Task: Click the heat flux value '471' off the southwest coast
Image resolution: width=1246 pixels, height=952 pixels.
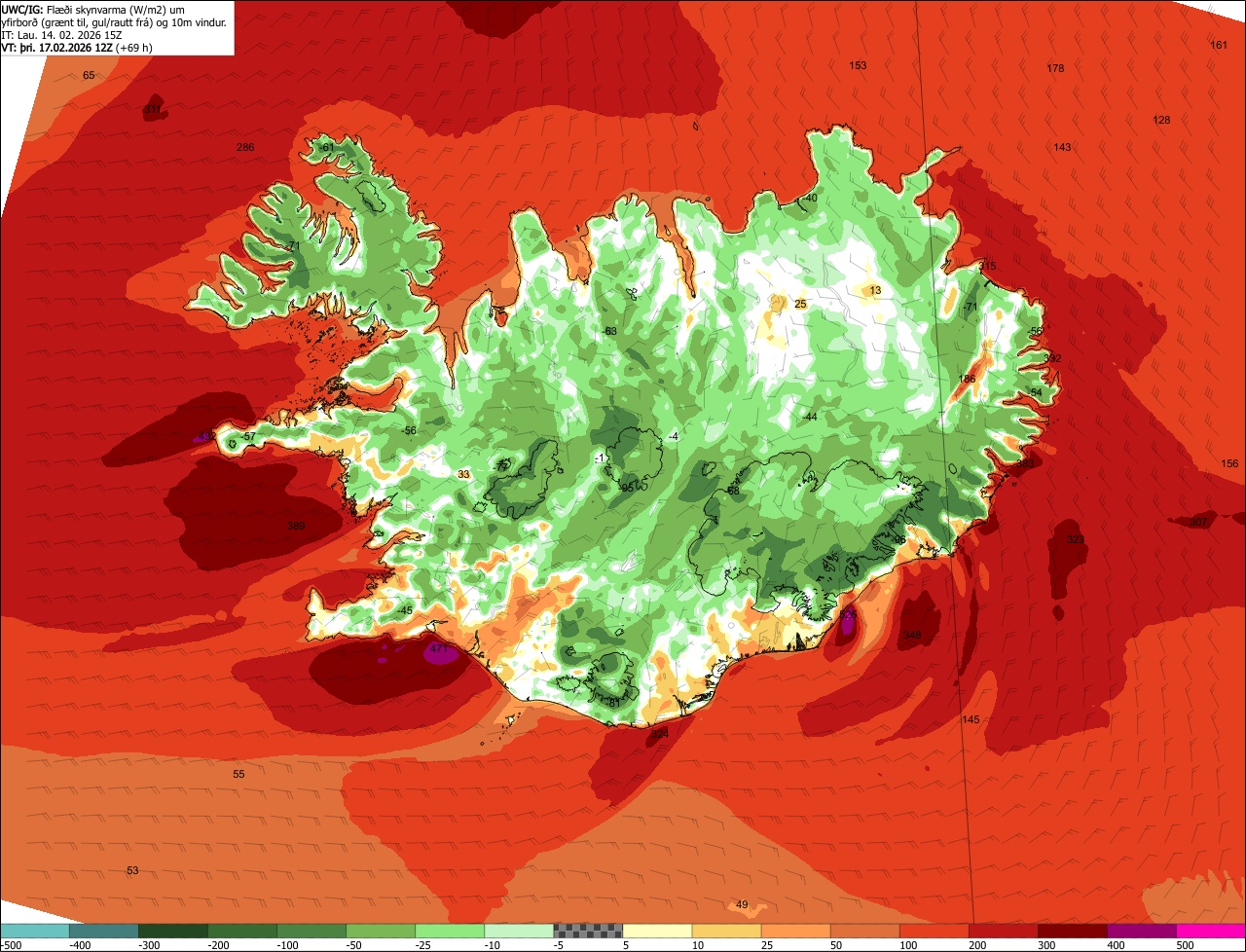Action: (x=438, y=648)
